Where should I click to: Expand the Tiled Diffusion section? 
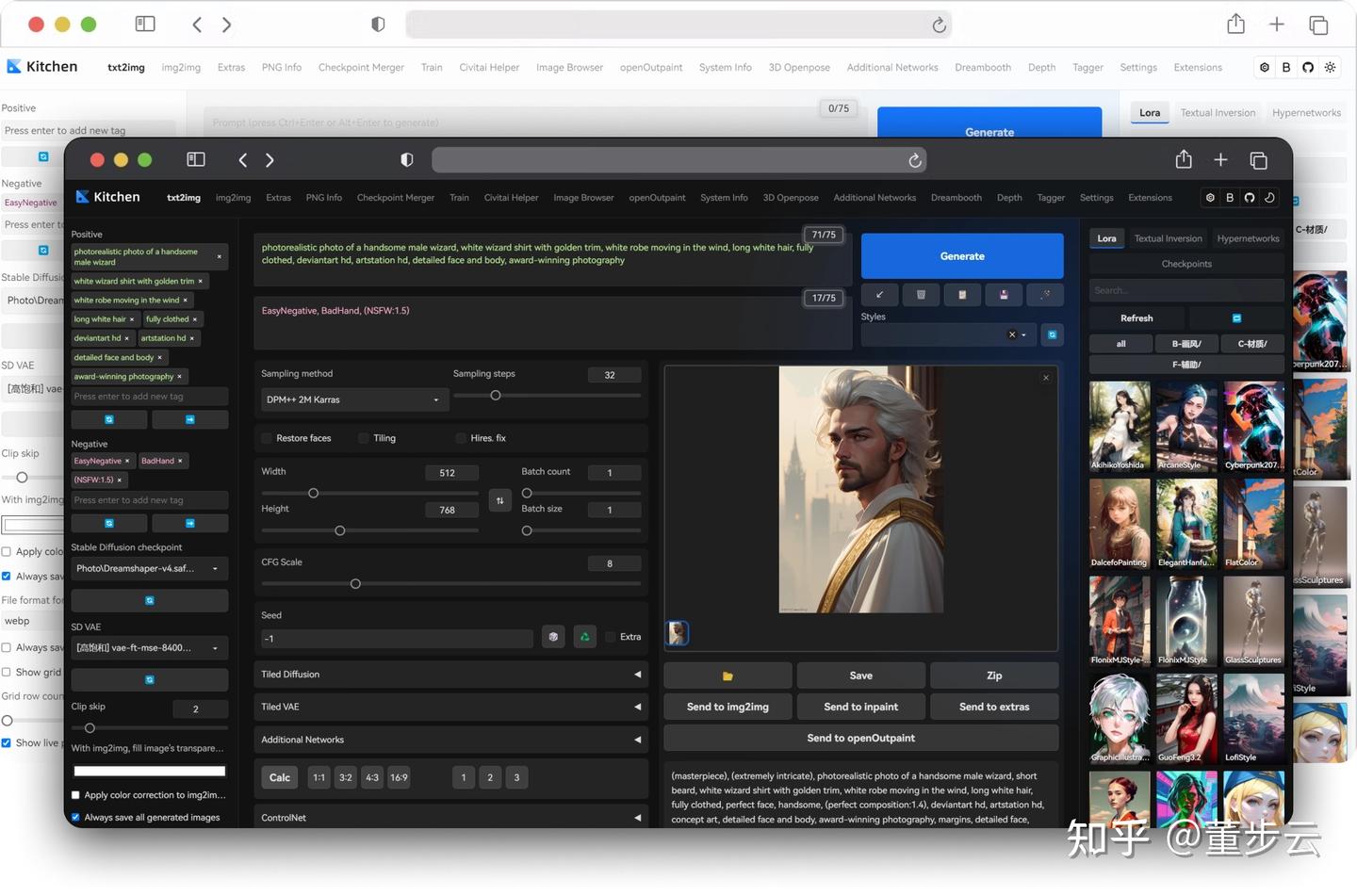(x=450, y=675)
